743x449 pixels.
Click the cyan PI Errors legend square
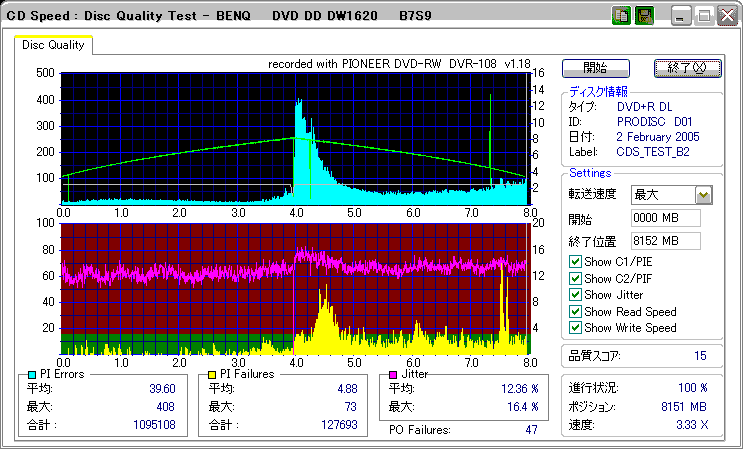point(32,375)
